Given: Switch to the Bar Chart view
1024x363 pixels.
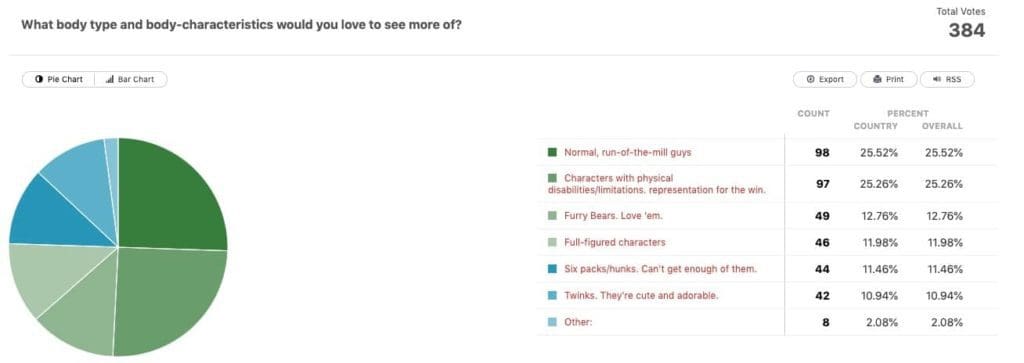Looking at the screenshot, I should click(x=131, y=79).
